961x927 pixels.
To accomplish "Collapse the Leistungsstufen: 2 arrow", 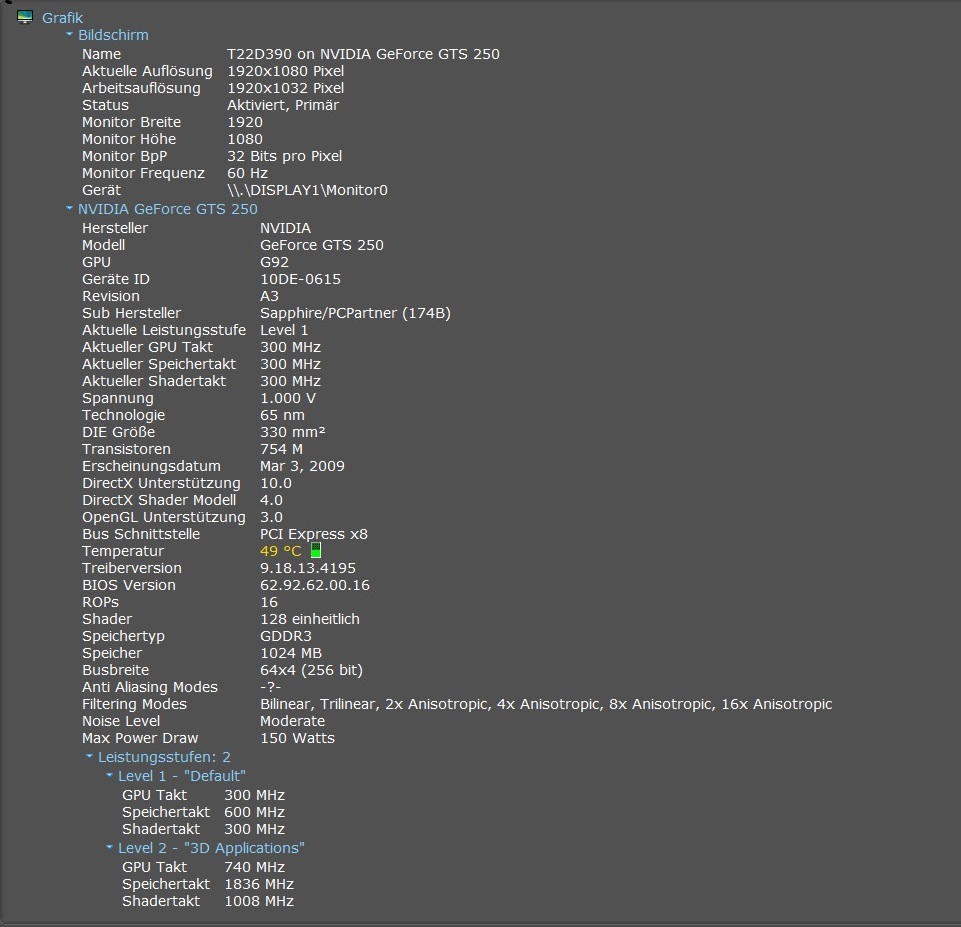I will [89, 757].
